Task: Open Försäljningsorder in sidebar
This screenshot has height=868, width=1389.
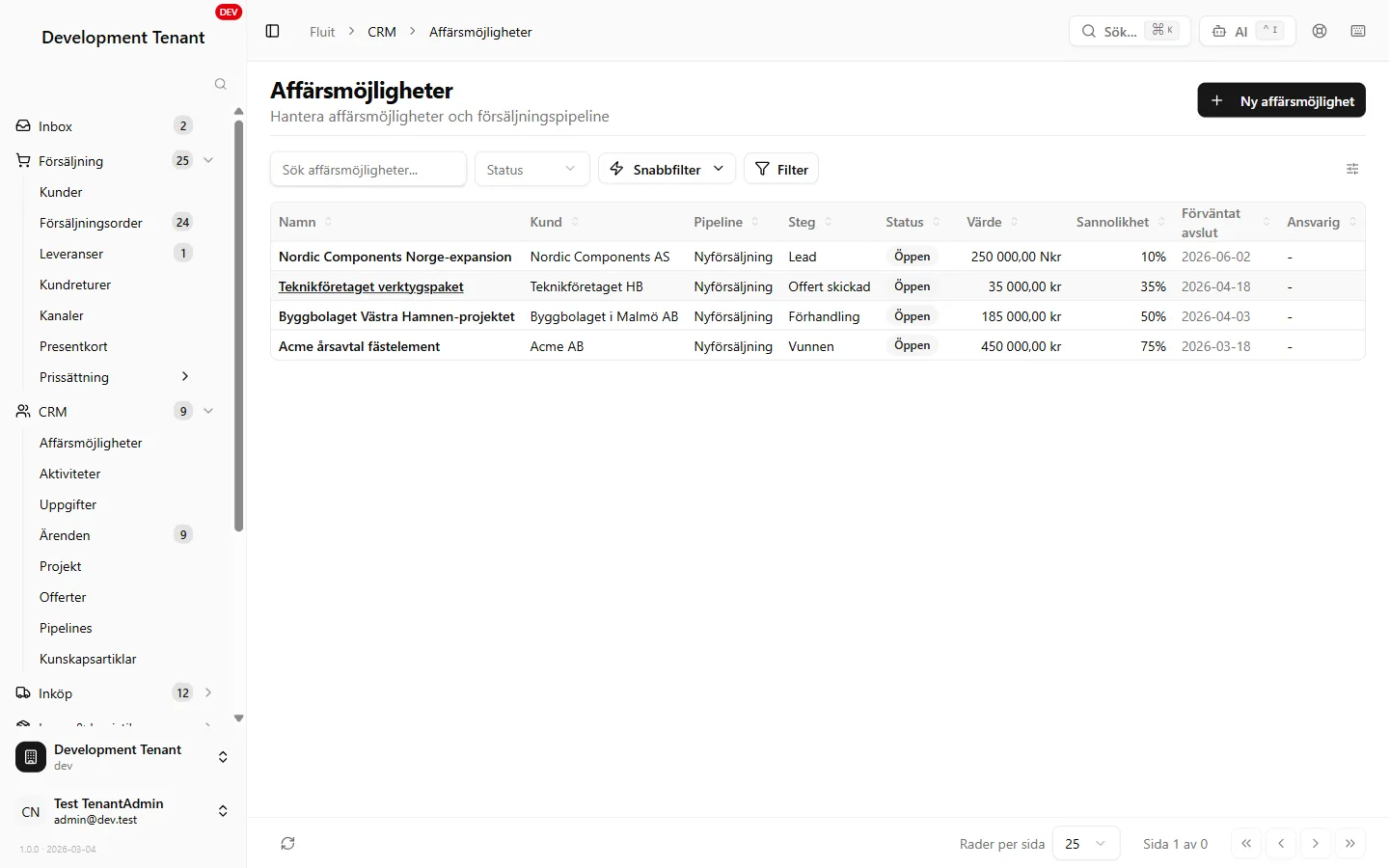Action: [x=91, y=223]
